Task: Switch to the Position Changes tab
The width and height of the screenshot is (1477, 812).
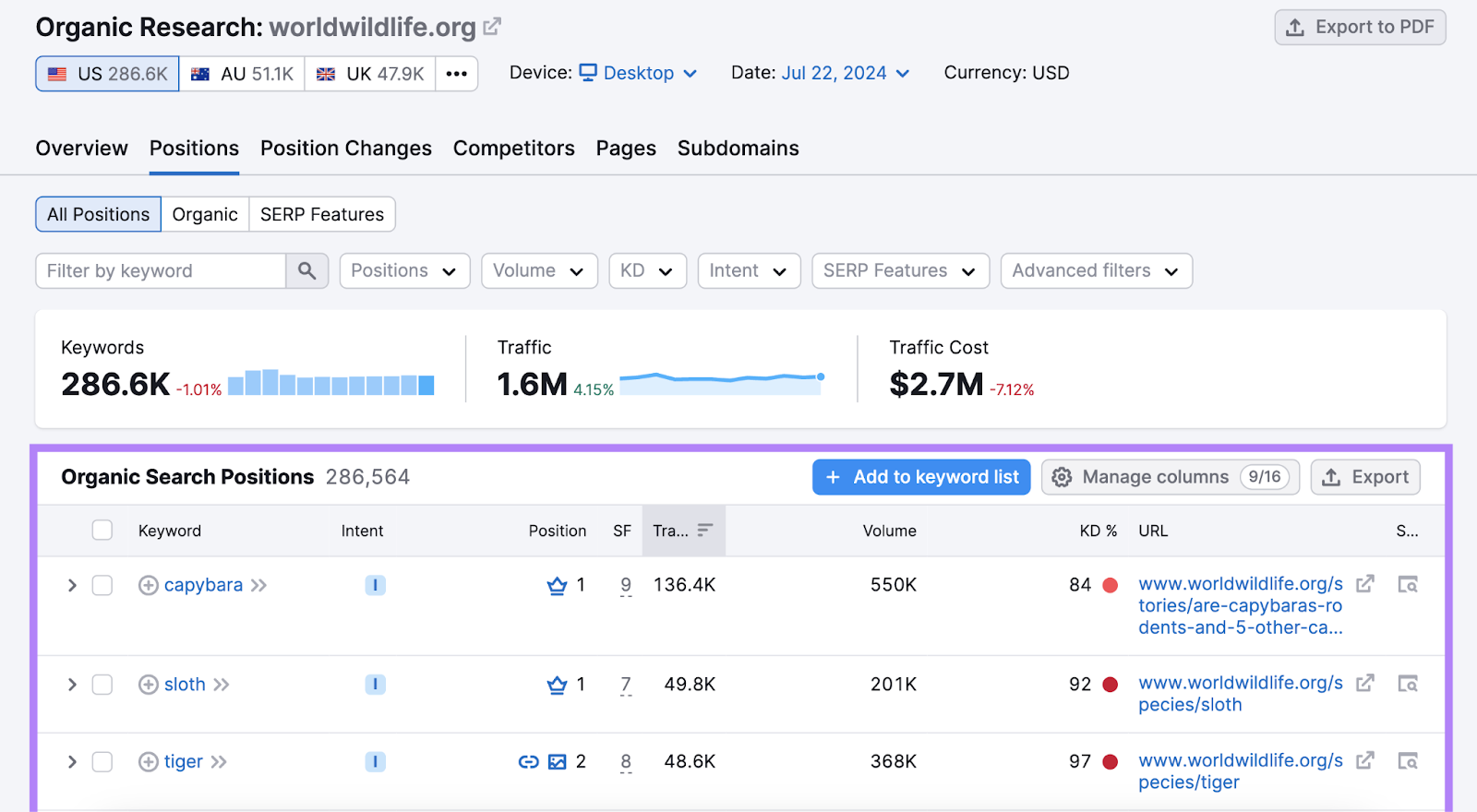Action: tap(345, 149)
